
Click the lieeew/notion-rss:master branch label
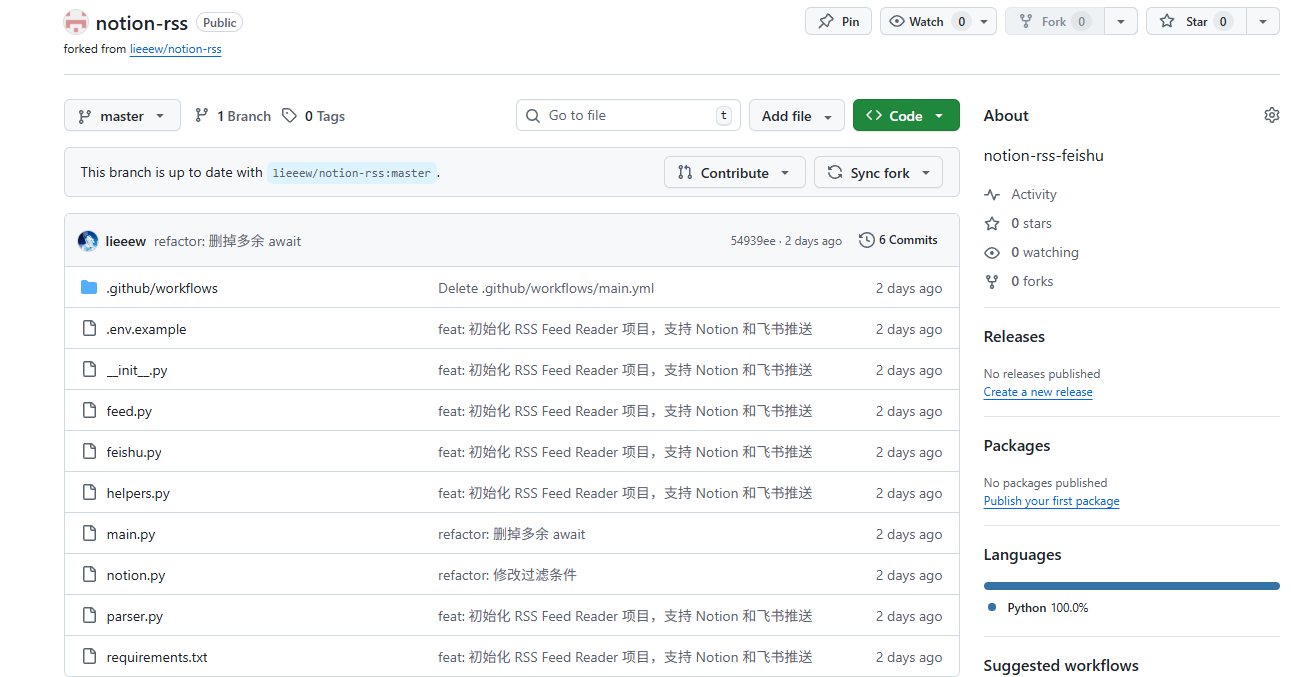point(351,173)
